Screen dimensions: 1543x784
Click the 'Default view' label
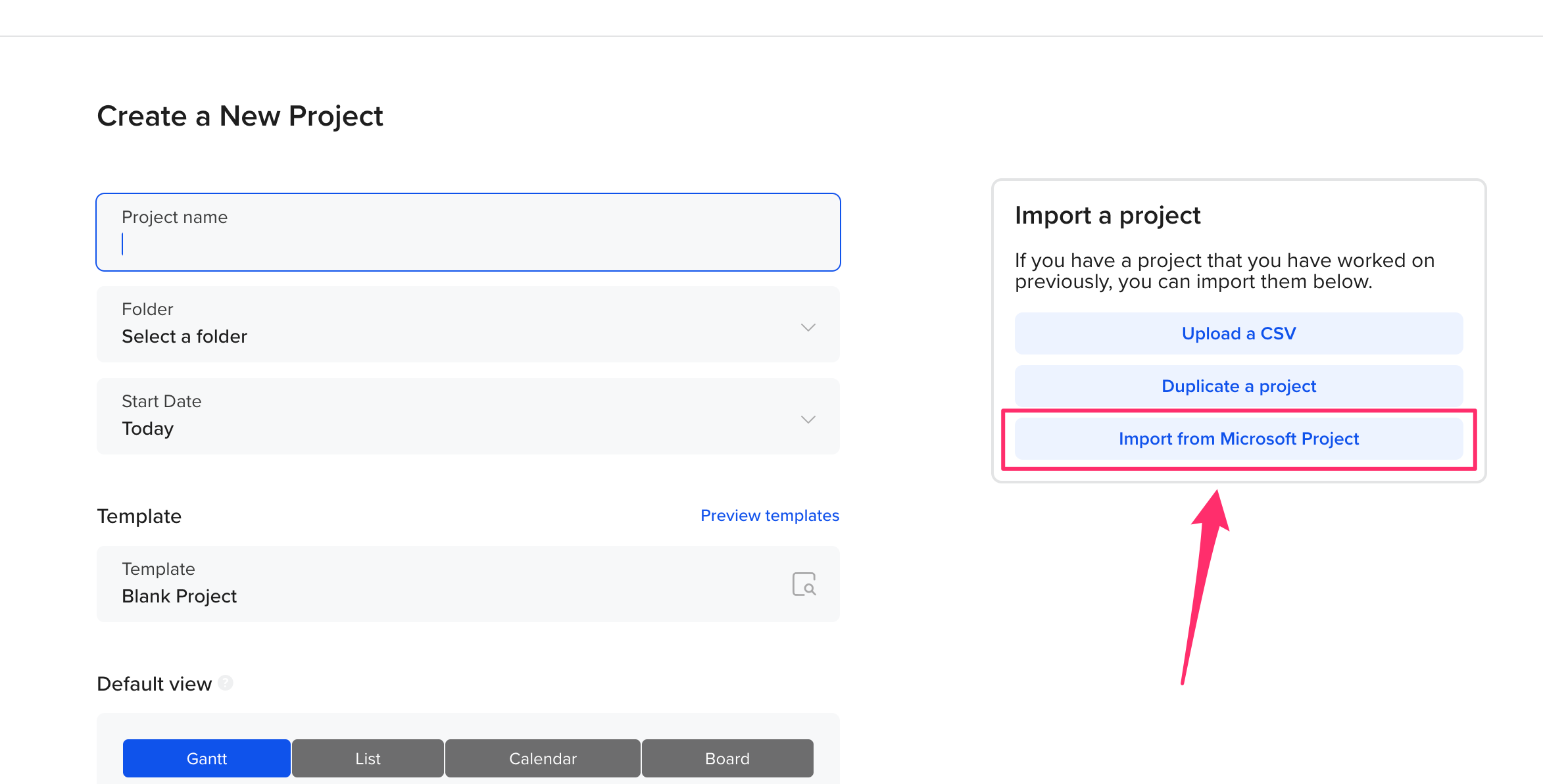(155, 684)
